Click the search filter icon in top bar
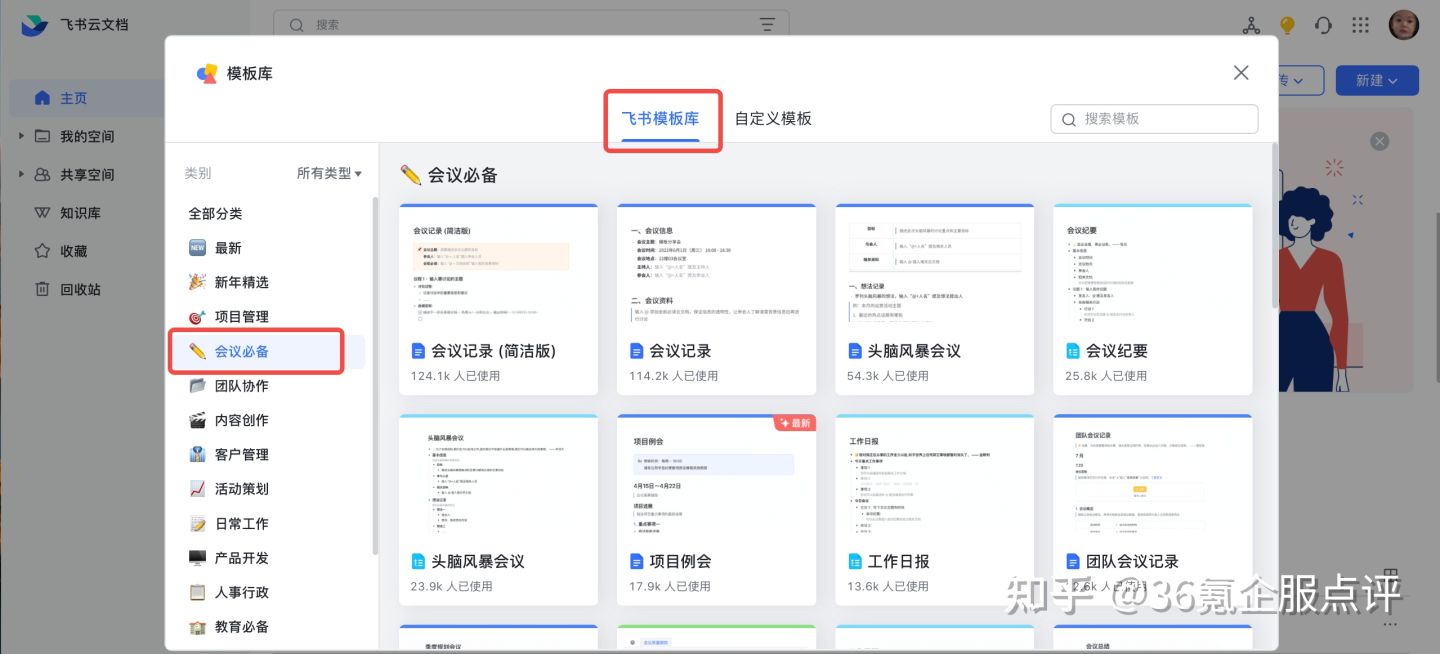This screenshot has width=1440, height=654. (768, 24)
